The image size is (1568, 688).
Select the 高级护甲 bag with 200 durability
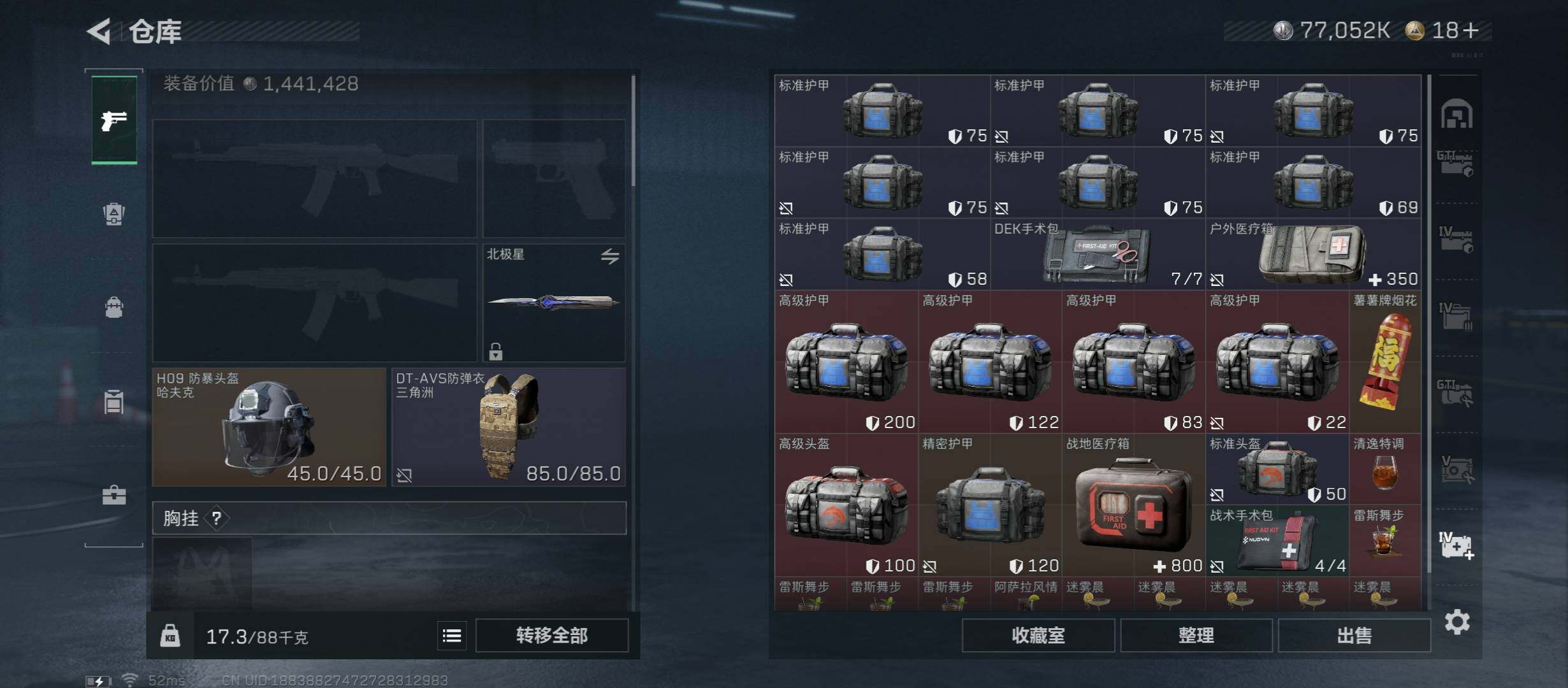(846, 362)
